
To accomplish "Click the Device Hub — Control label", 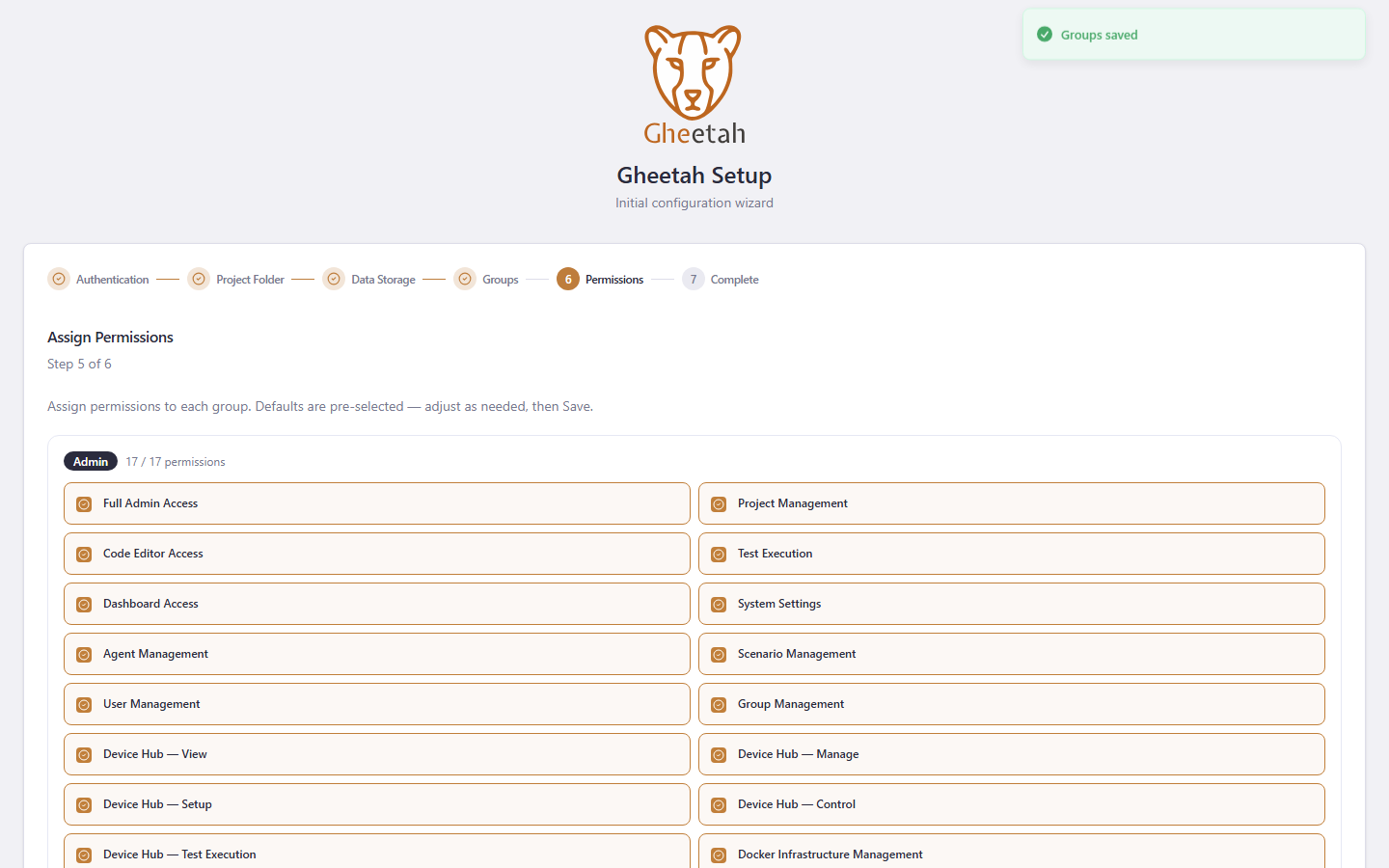I will (x=797, y=804).
